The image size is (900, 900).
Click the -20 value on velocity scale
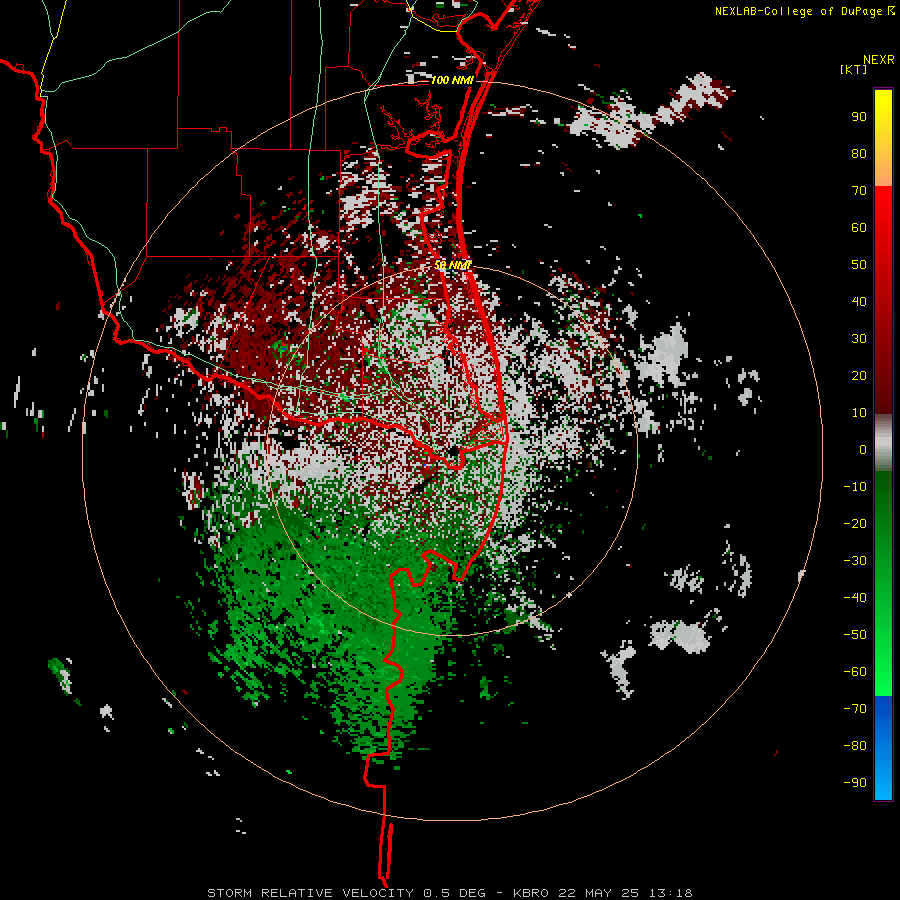(x=855, y=524)
